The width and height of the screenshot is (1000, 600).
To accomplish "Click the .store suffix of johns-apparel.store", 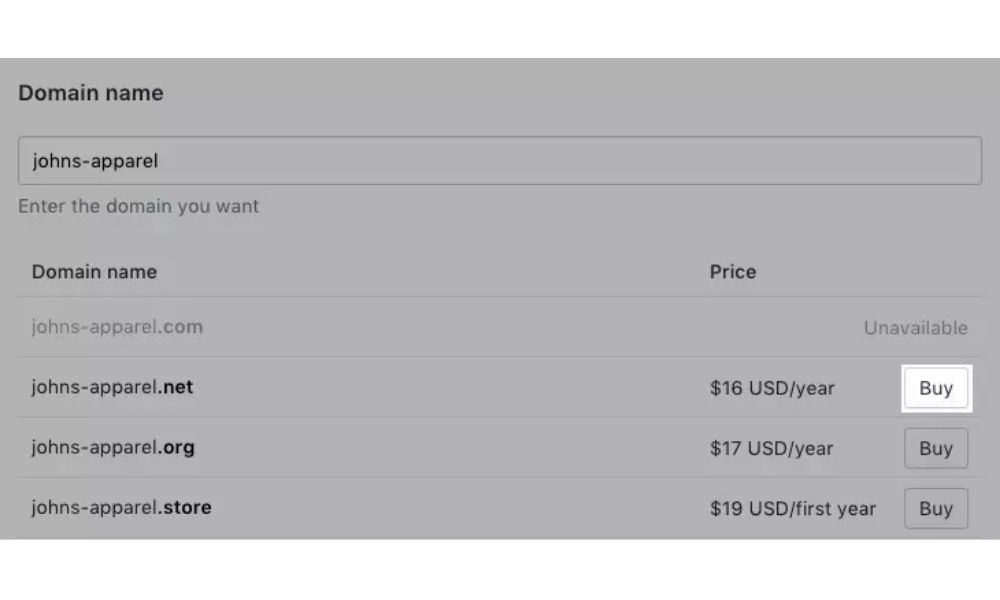I will click(186, 508).
